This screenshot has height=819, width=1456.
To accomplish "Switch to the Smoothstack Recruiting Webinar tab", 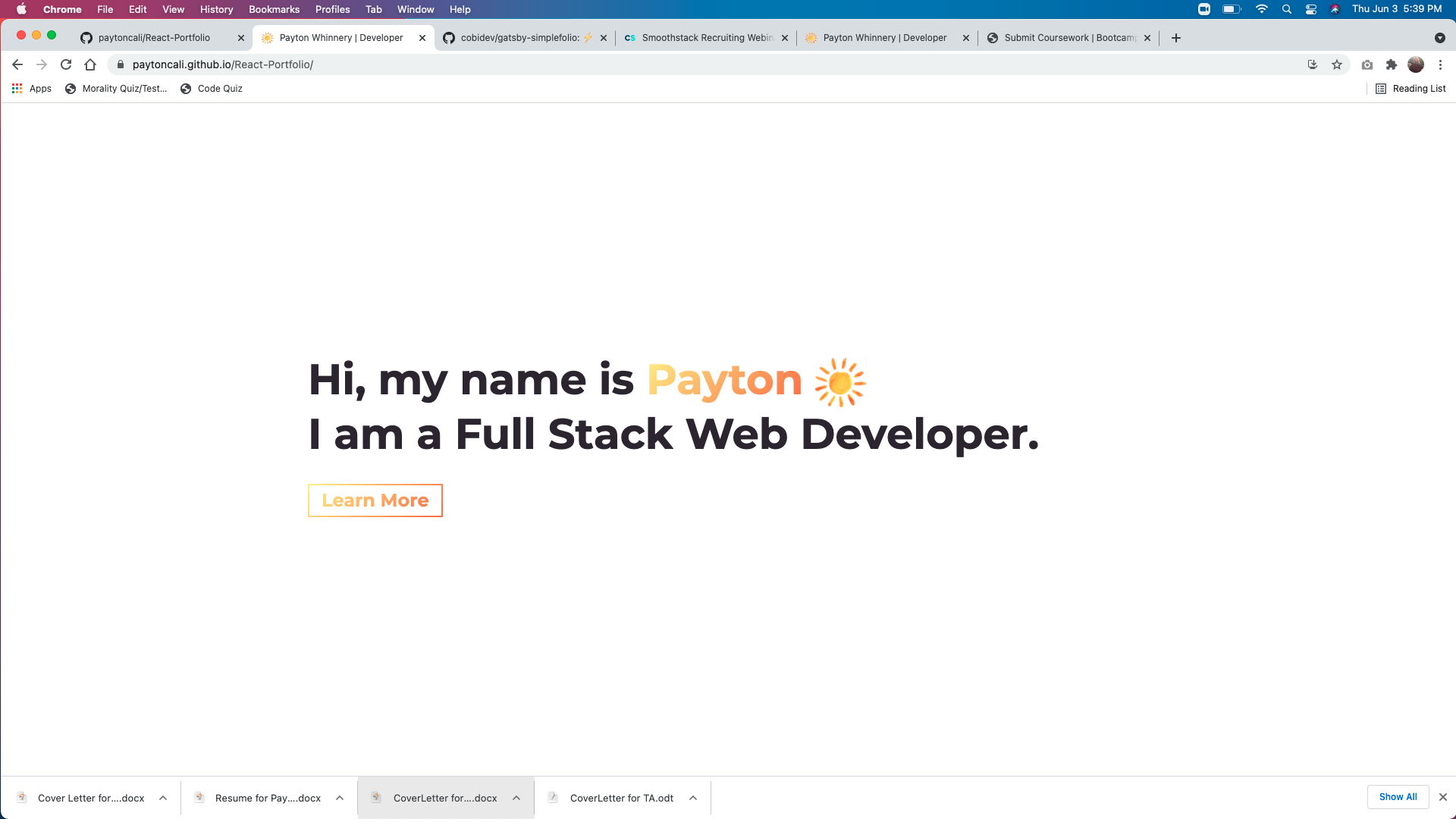I will [x=705, y=38].
